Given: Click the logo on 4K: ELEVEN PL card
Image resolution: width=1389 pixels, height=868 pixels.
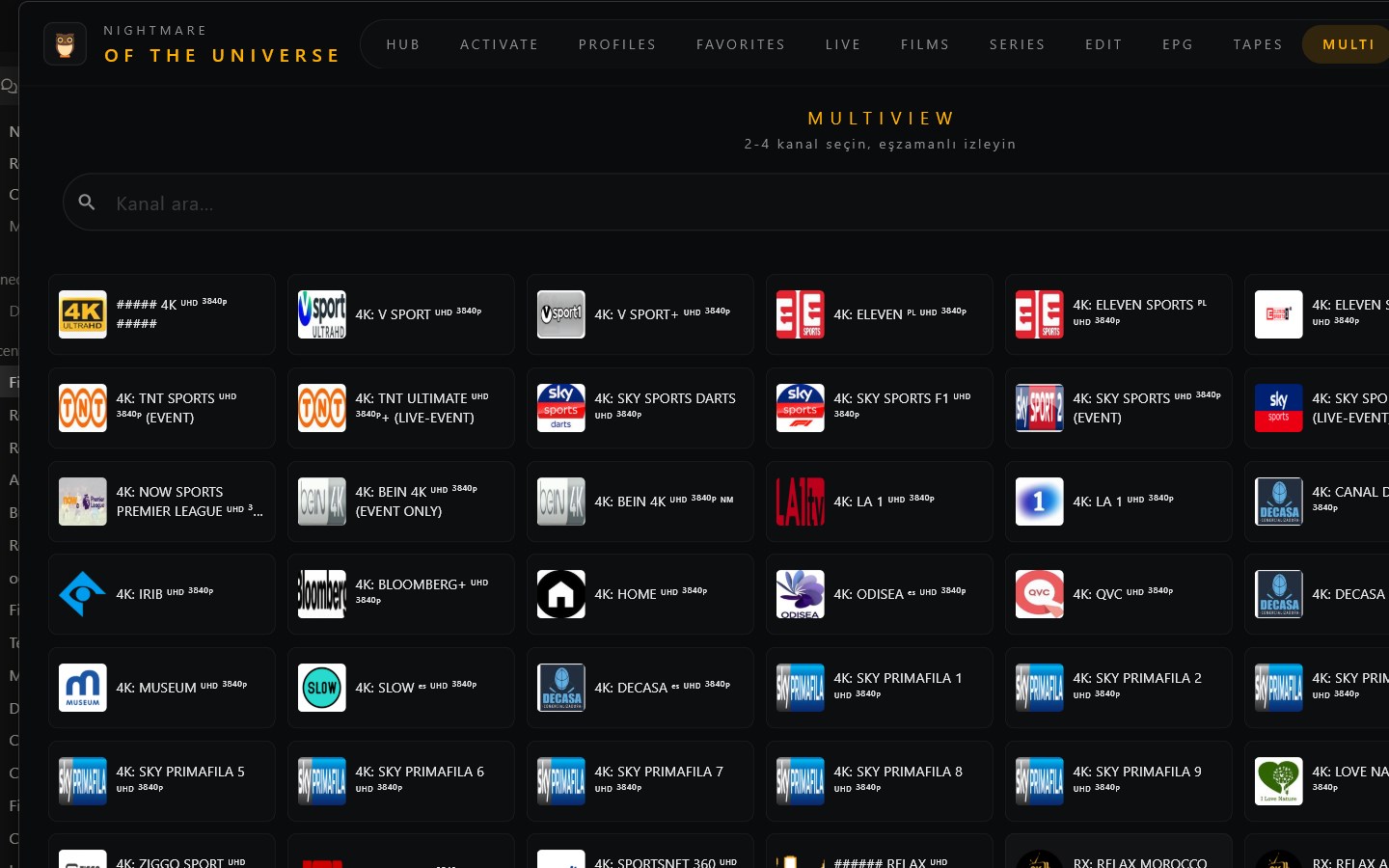Looking at the screenshot, I should [801, 314].
